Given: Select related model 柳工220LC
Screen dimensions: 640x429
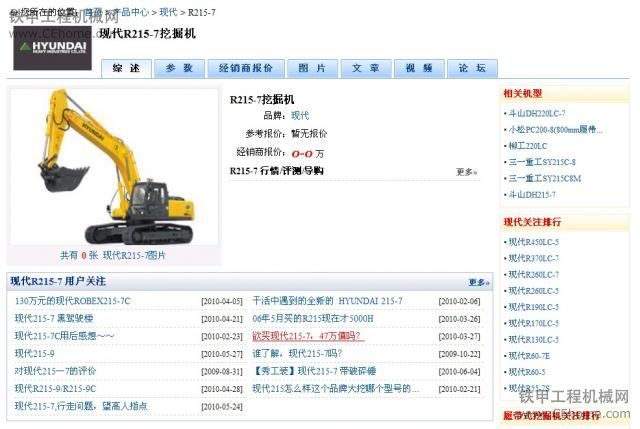Looking at the screenshot, I should tap(528, 146).
